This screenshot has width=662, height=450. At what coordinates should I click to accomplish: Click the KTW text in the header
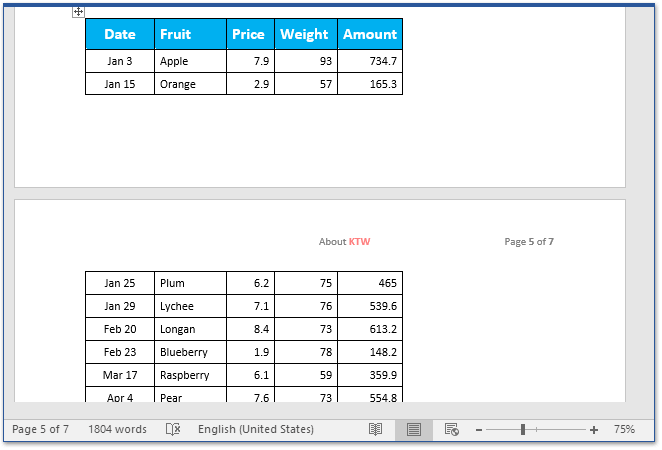359,242
